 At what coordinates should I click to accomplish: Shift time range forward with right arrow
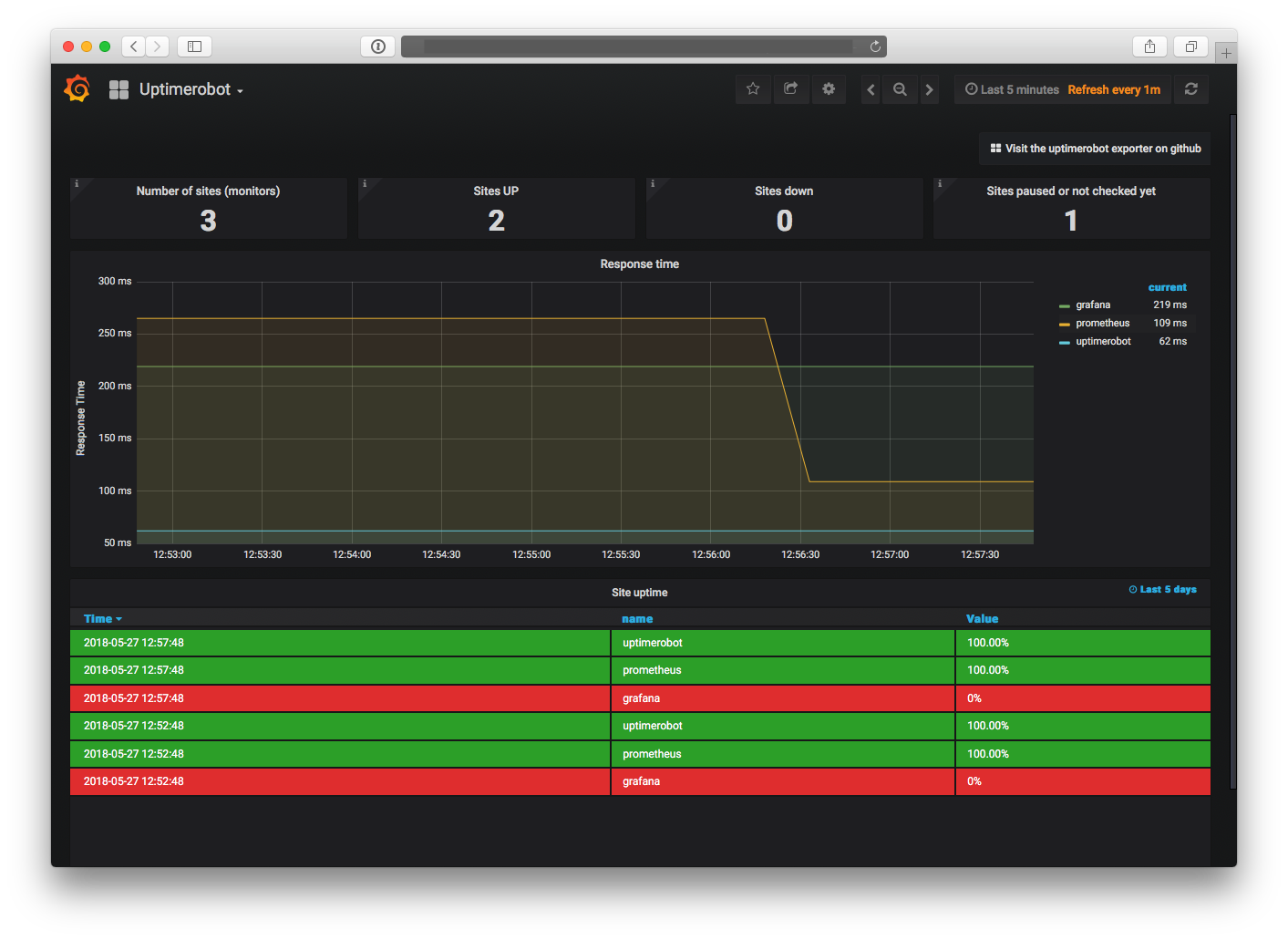click(929, 89)
